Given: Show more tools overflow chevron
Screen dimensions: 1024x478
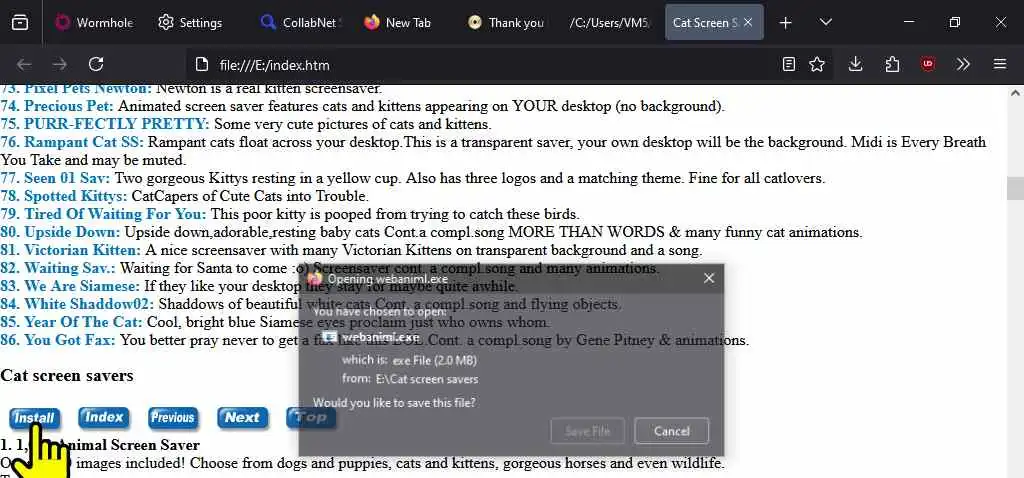Looking at the screenshot, I should [x=963, y=64].
